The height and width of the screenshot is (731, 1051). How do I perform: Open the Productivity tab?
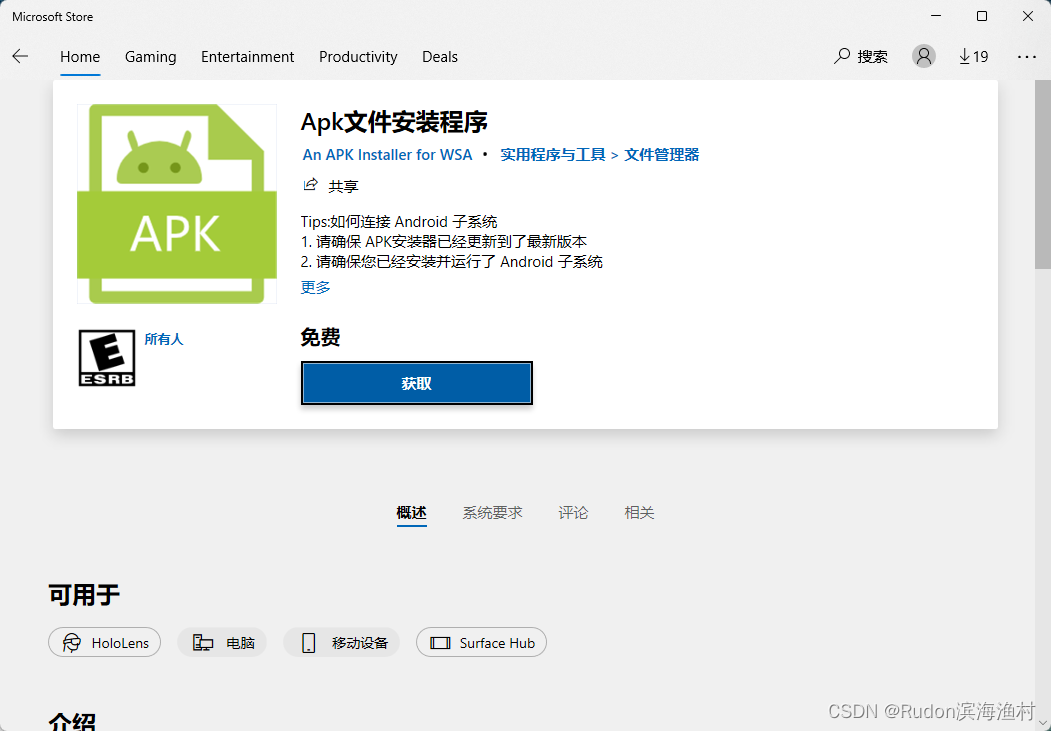pos(358,57)
